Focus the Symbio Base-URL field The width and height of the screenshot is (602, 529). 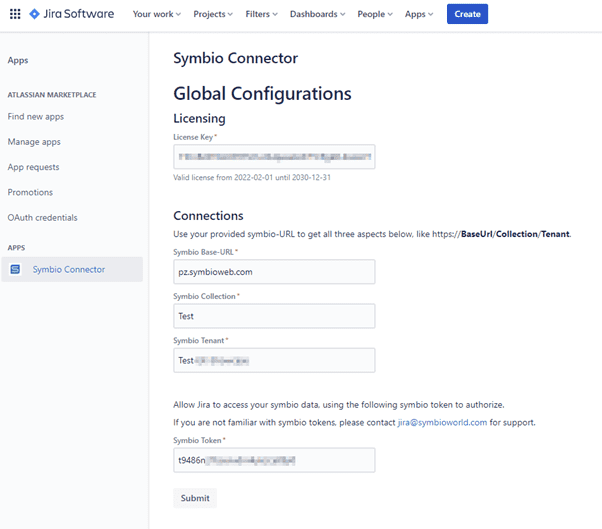coord(274,272)
